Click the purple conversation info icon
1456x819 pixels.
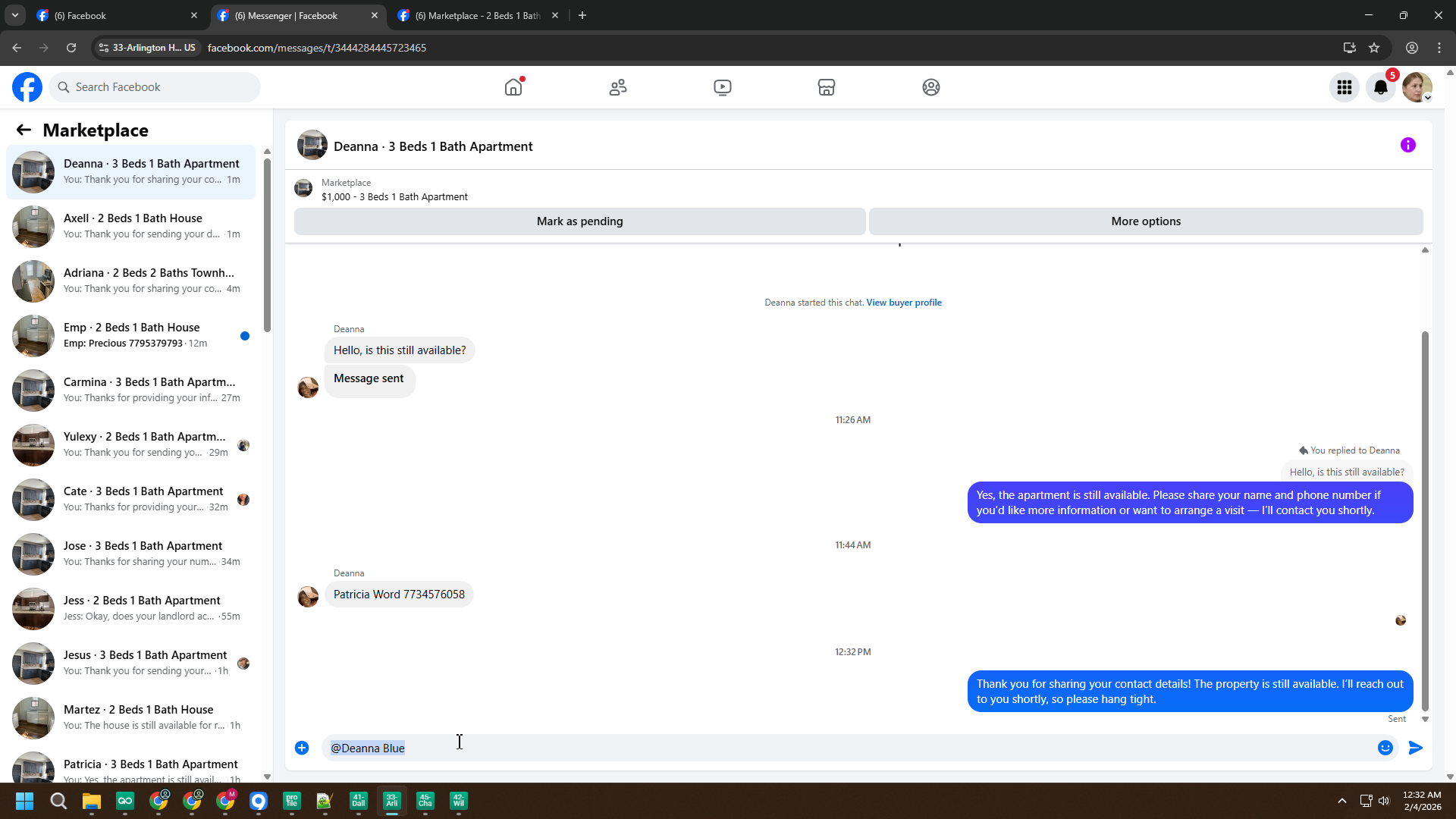coord(1407,145)
